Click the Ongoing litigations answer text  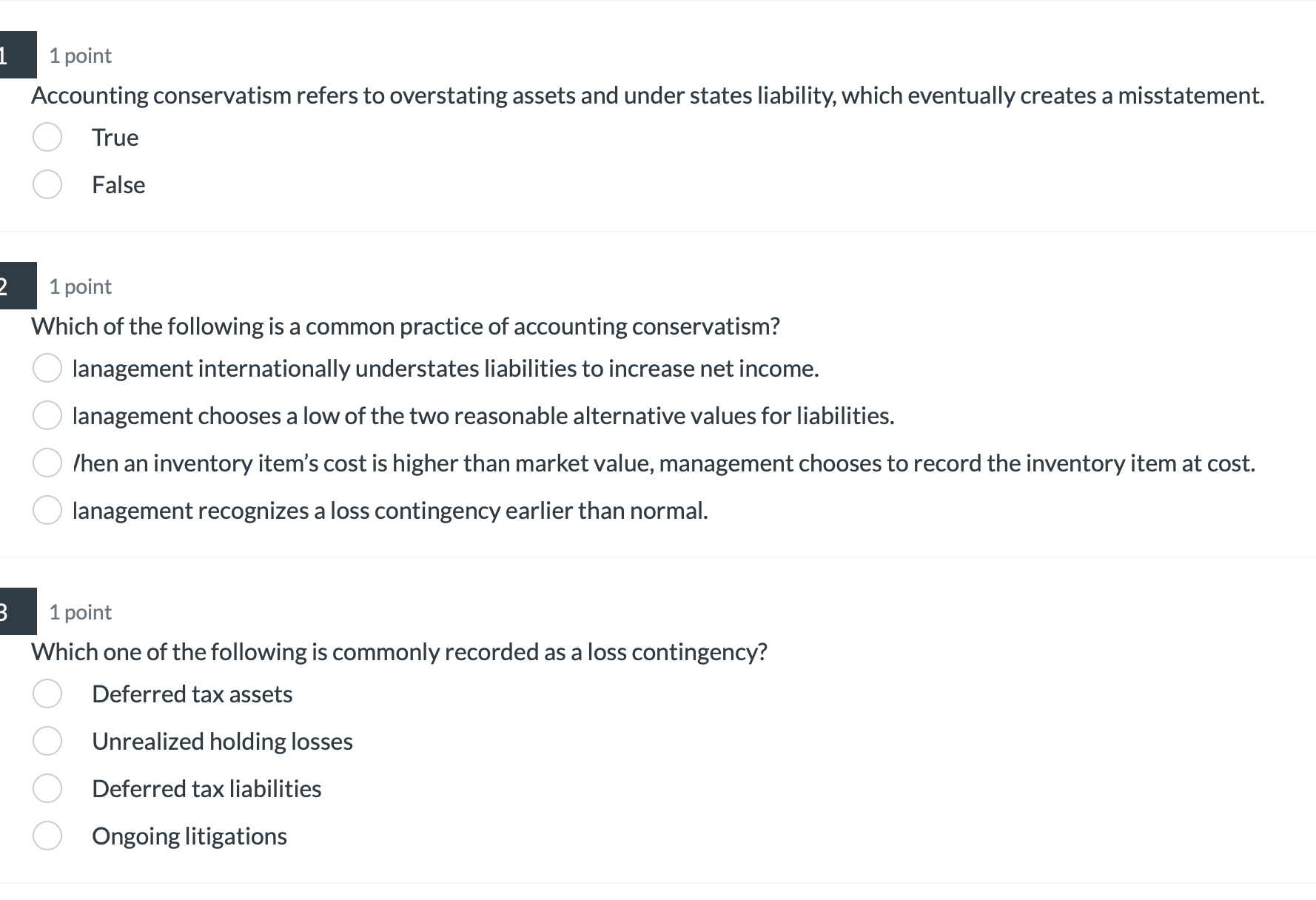189,836
